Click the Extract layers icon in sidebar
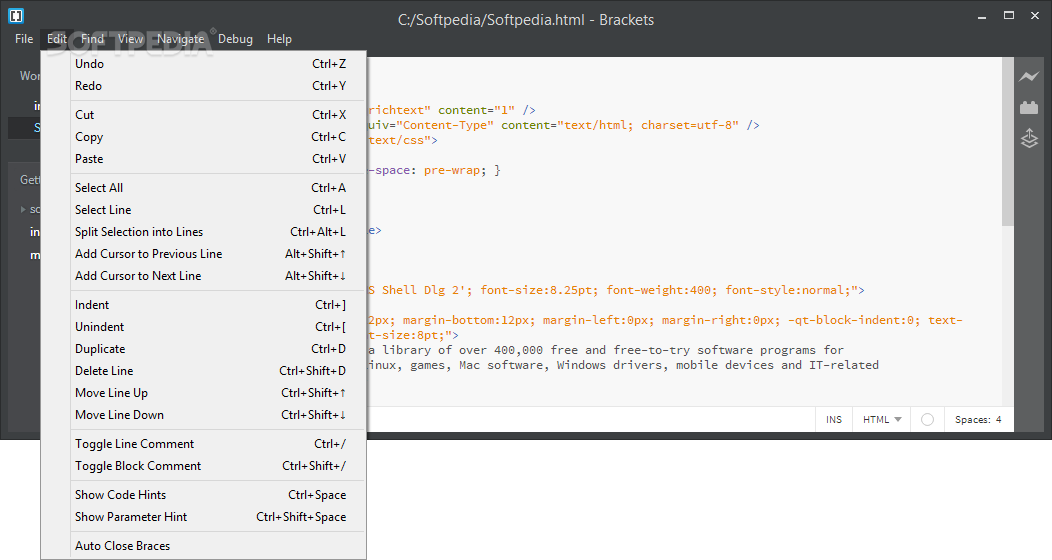This screenshot has height=560, width=1052. (1029, 138)
